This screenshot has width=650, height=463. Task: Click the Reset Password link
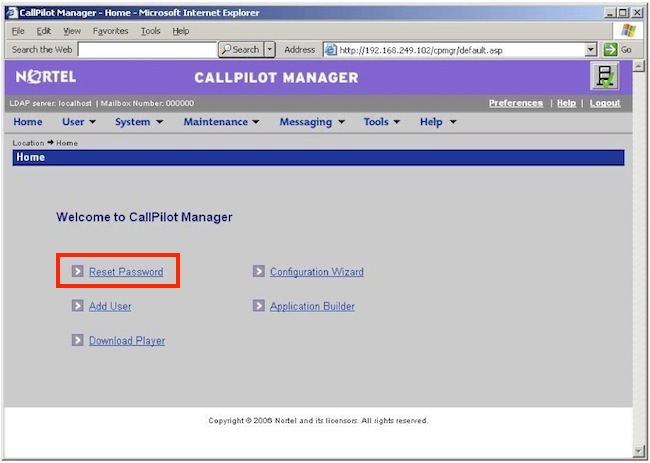pyautogui.click(x=126, y=271)
